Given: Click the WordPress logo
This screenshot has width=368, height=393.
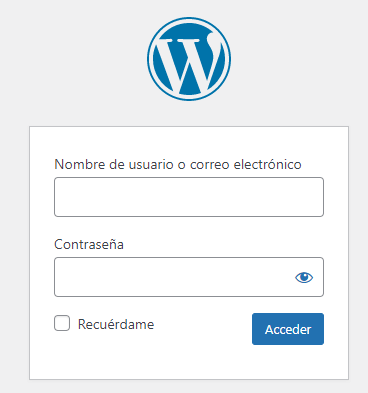Looking at the screenshot, I should [189, 59].
